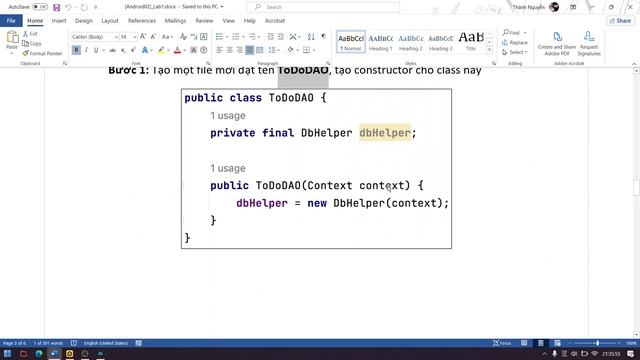Open Replace from the Editing group
The image size is (640, 360).
(515, 42)
